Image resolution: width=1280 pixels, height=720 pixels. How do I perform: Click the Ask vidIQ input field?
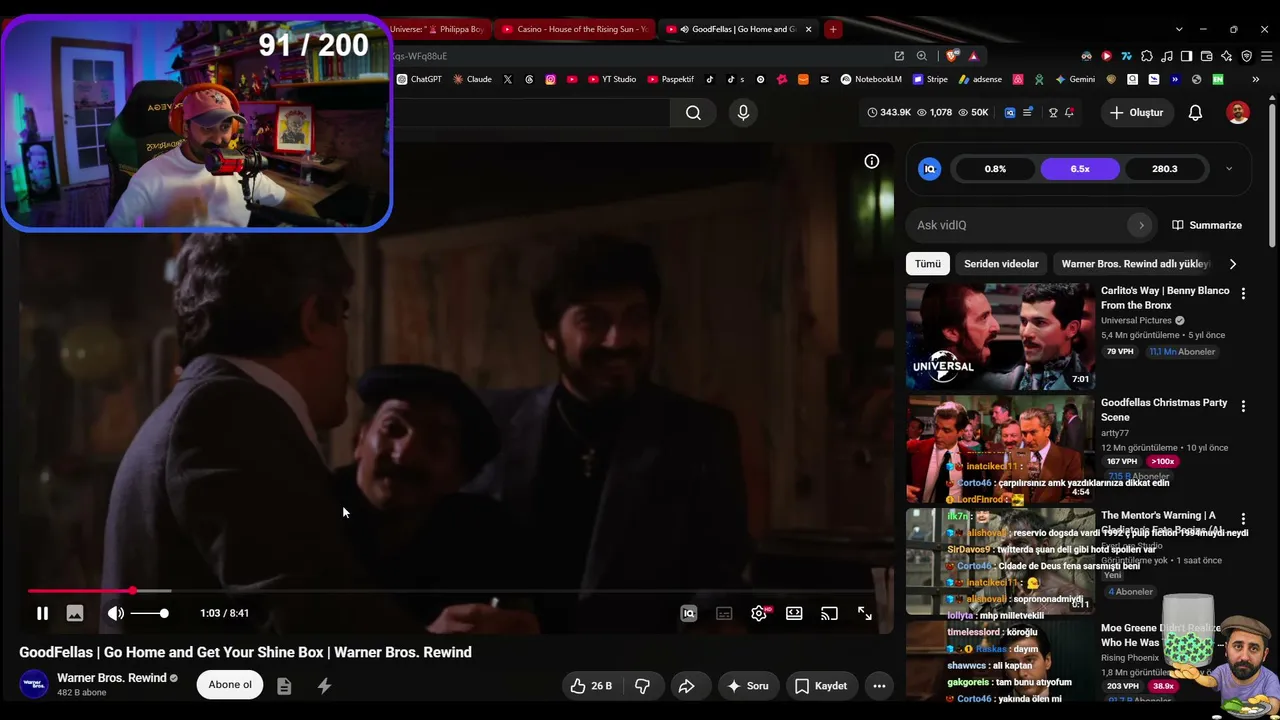tap(1020, 225)
